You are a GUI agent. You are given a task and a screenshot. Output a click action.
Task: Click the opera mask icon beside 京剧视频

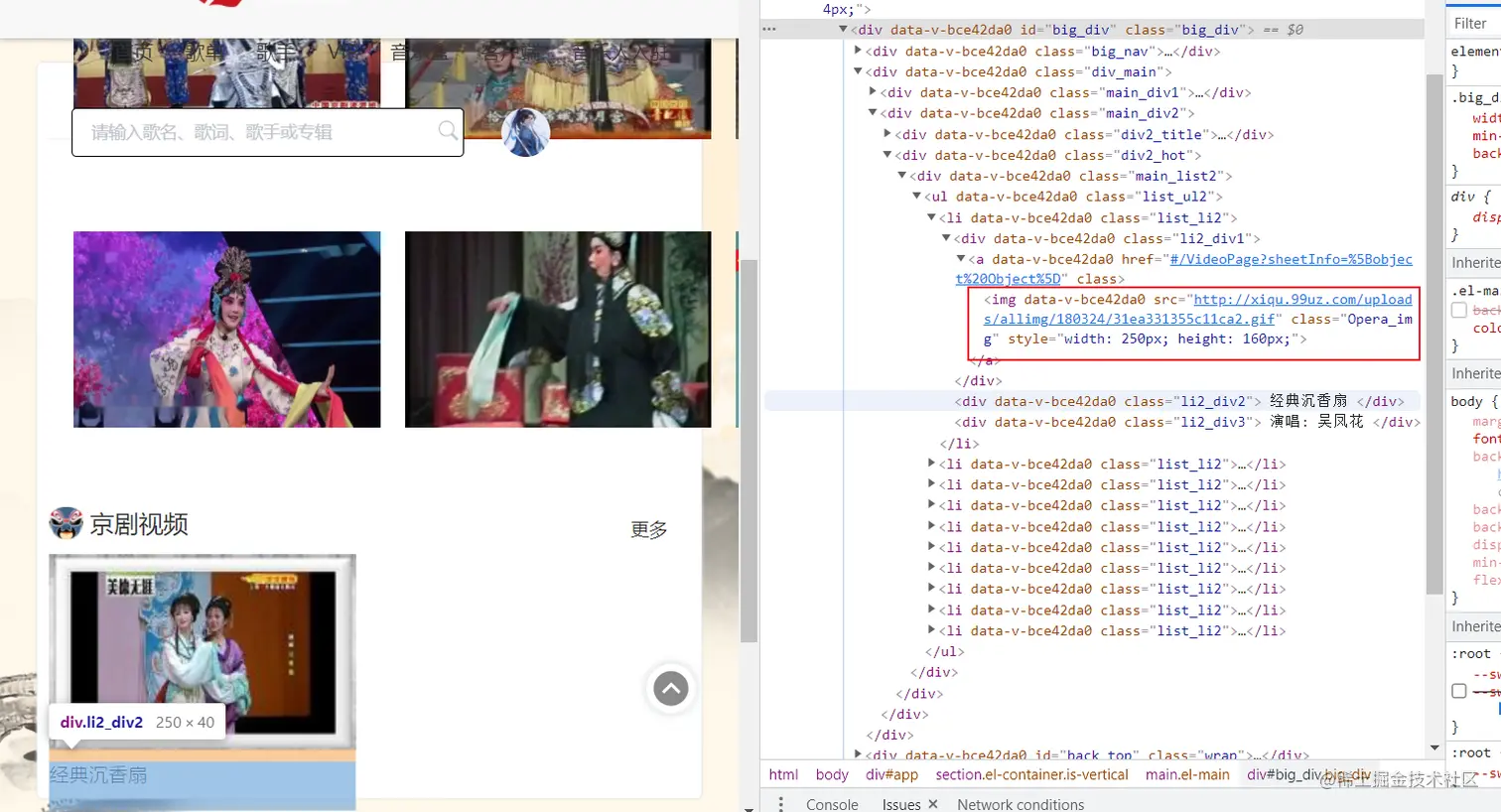66,523
